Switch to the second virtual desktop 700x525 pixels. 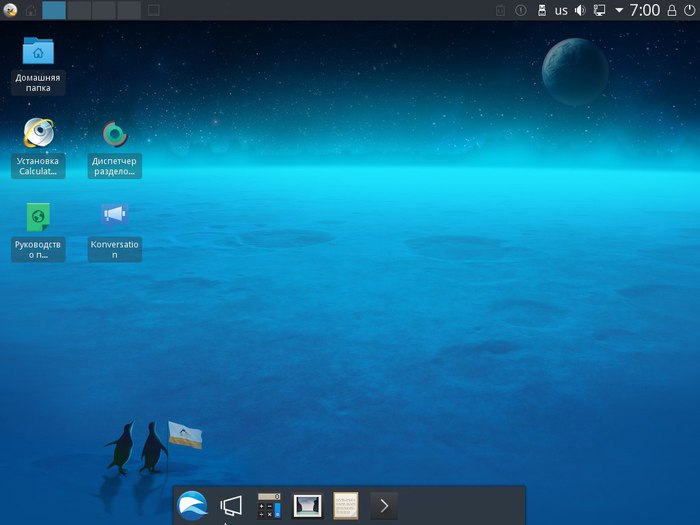[78, 10]
